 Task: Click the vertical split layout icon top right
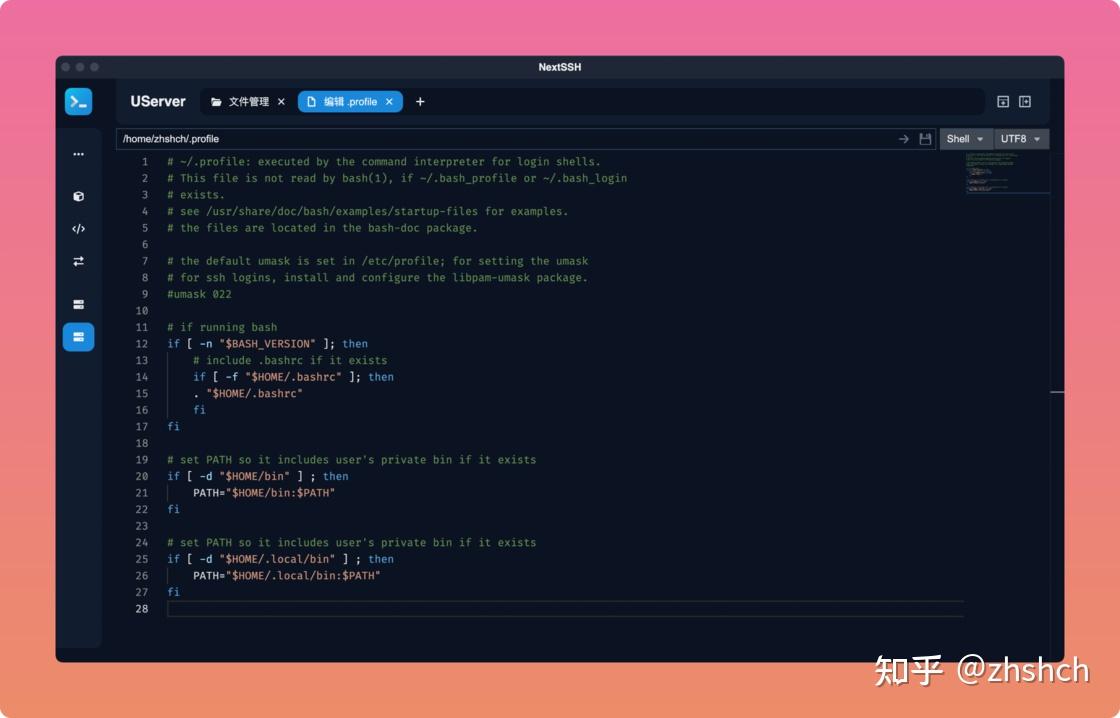[x=1024, y=101]
